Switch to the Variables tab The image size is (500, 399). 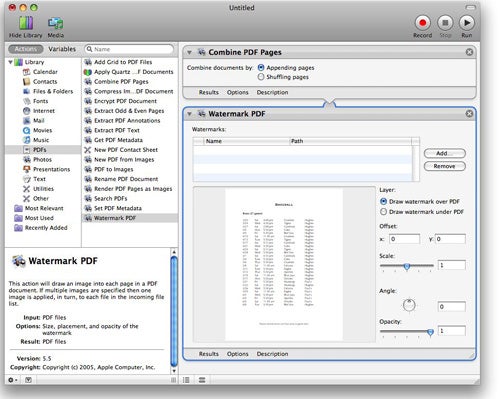[62, 49]
